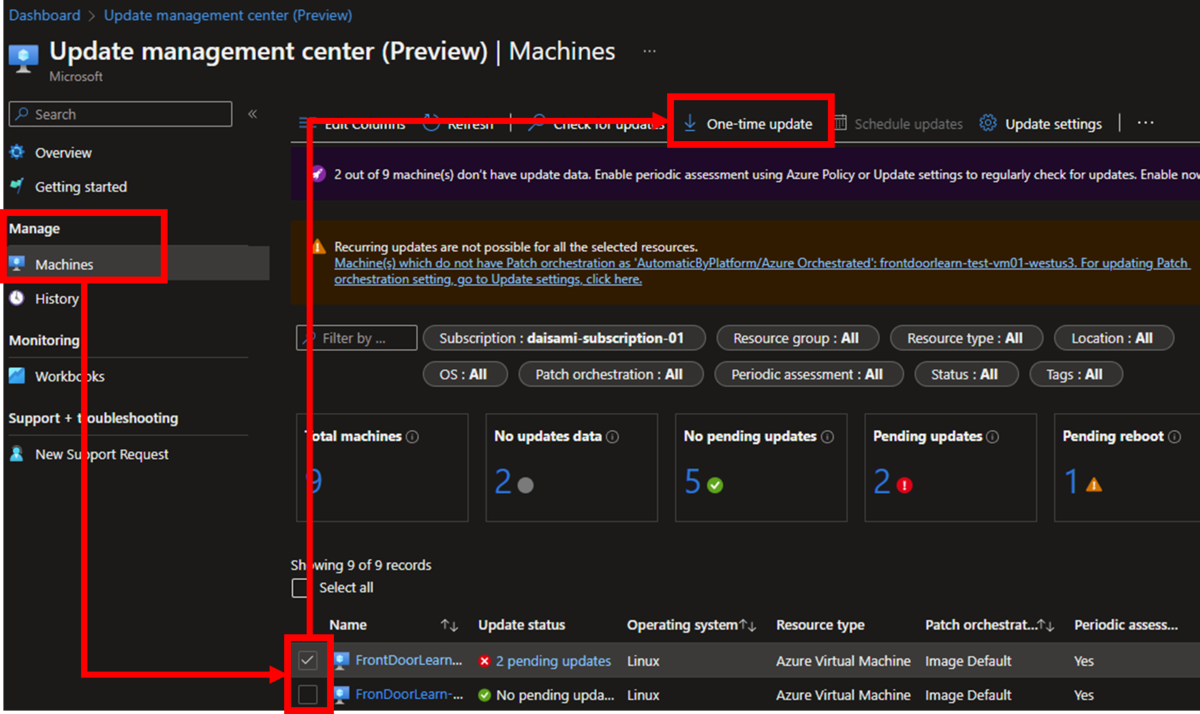
Task: Select Machines under Manage
Action: click(64, 265)
